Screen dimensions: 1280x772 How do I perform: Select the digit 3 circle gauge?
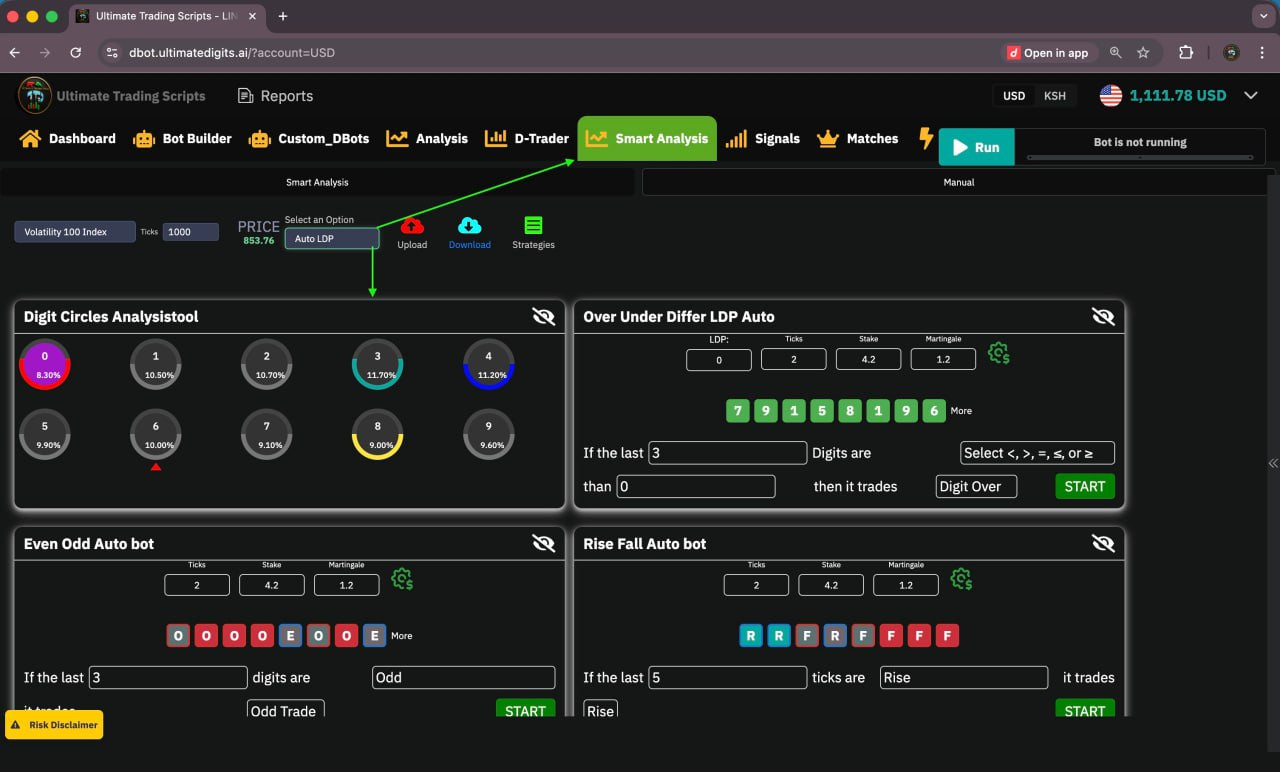point(377,364)
